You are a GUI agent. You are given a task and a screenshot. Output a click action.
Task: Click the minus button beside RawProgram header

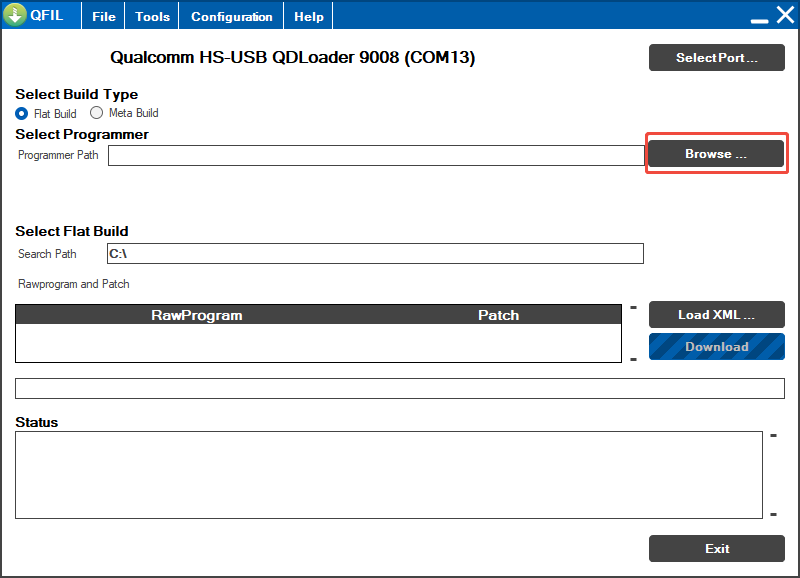(633, 308)
